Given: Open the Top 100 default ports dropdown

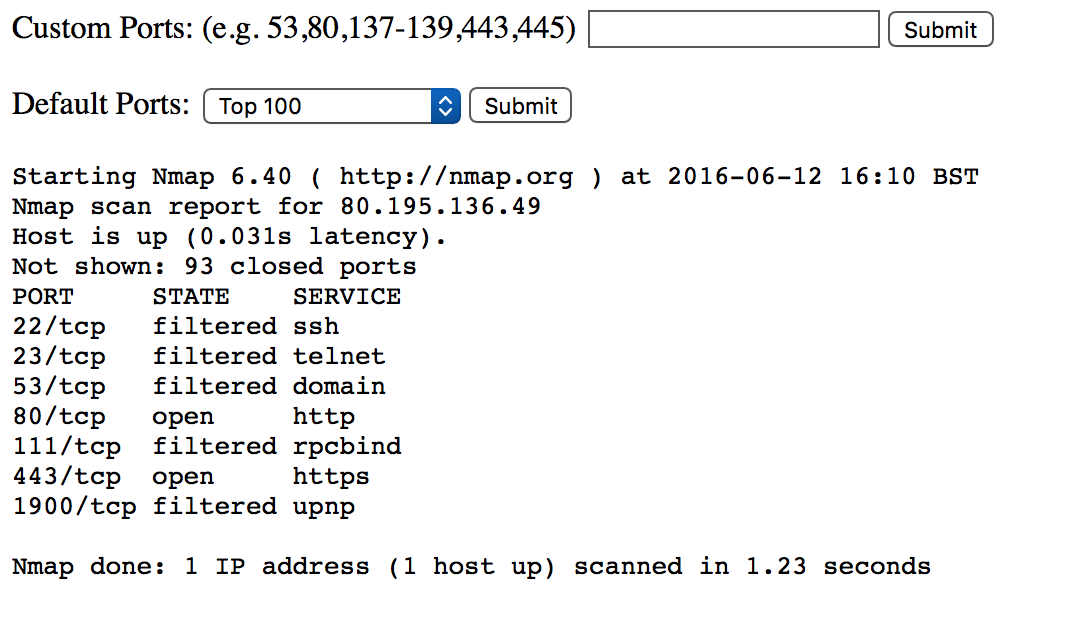Looking at the screenshot, I should (332, 106).
